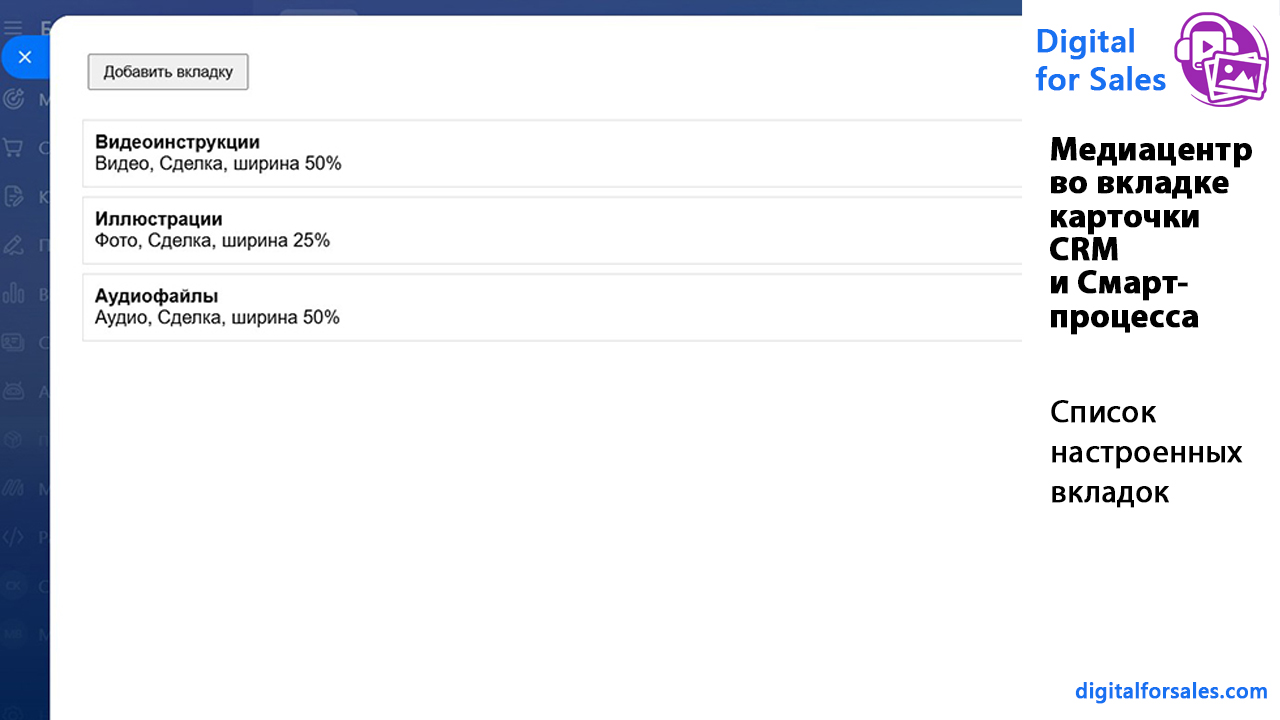Open the Аудиофайлы tab entry

pyautogui.click(x=156, y=296)
